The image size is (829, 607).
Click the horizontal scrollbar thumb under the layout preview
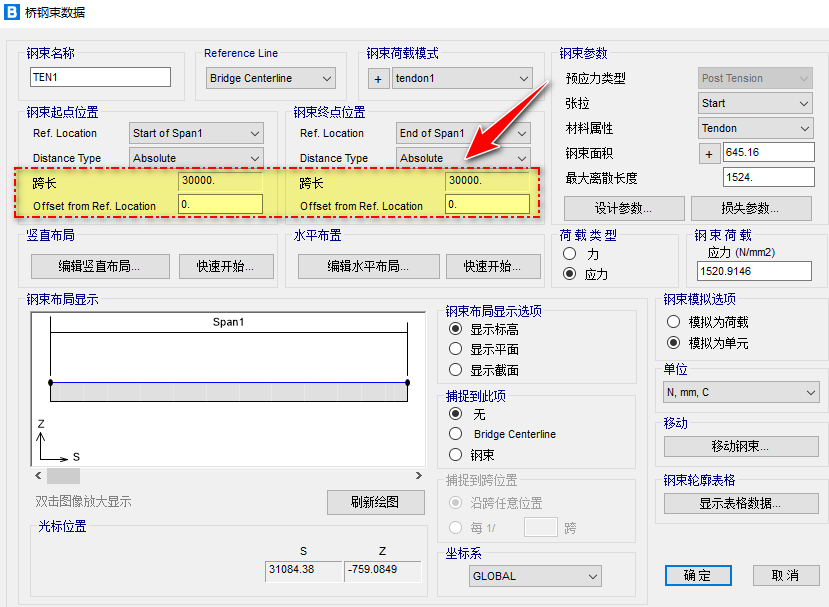click(x=63, y=476)
